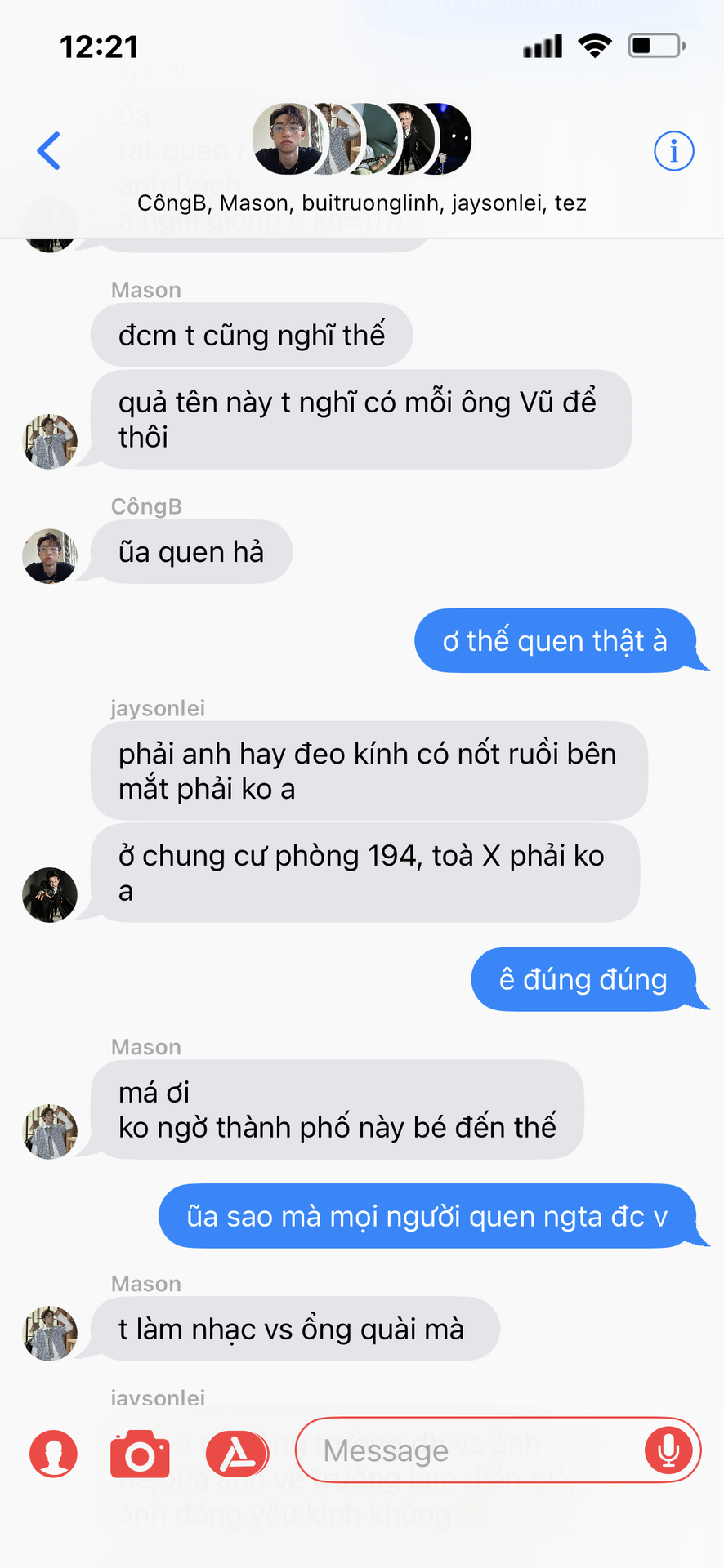Tap the Wi-Fi status icon

(595, 46)
